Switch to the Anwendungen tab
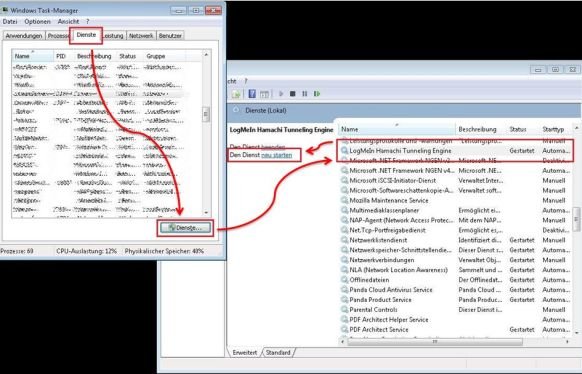 24,36
